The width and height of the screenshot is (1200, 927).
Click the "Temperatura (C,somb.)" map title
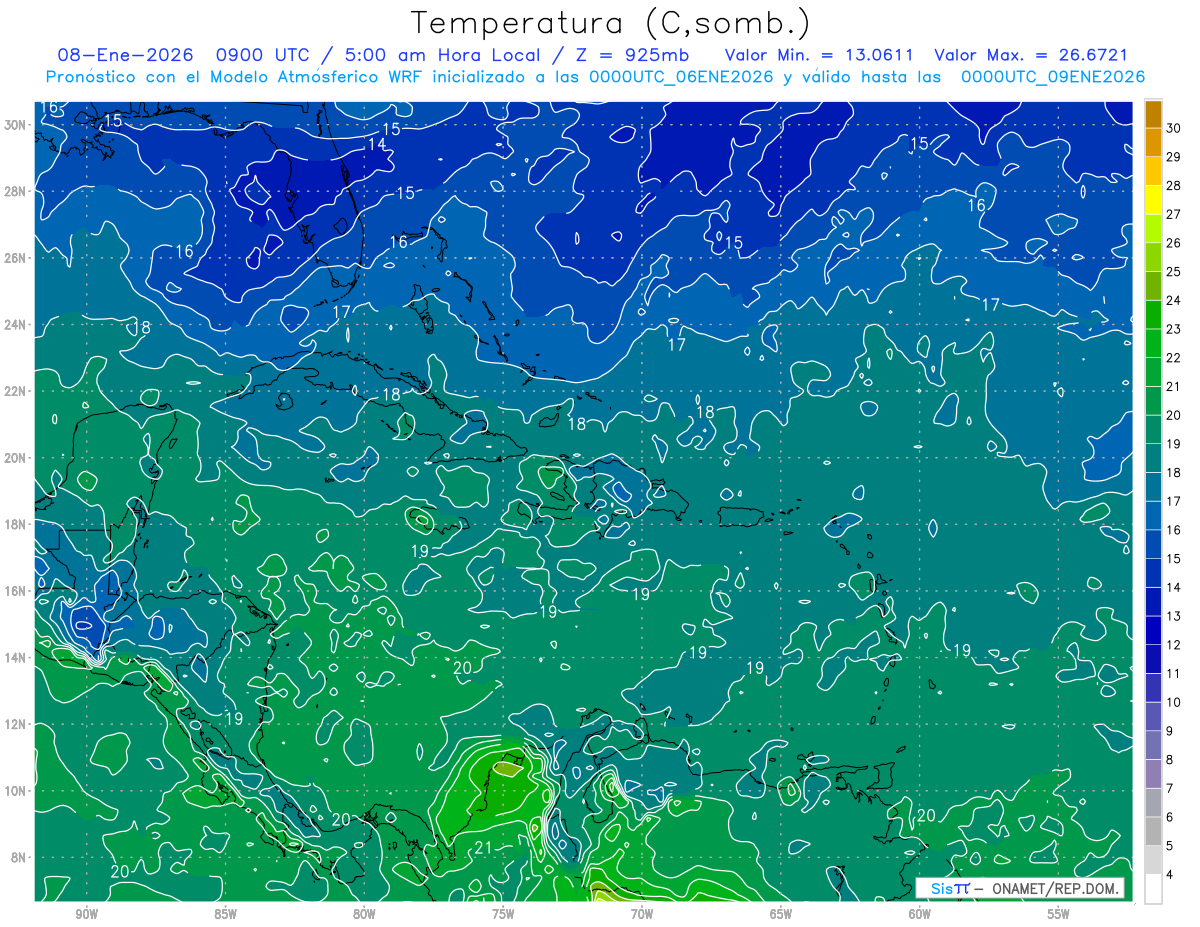[611, 23]
